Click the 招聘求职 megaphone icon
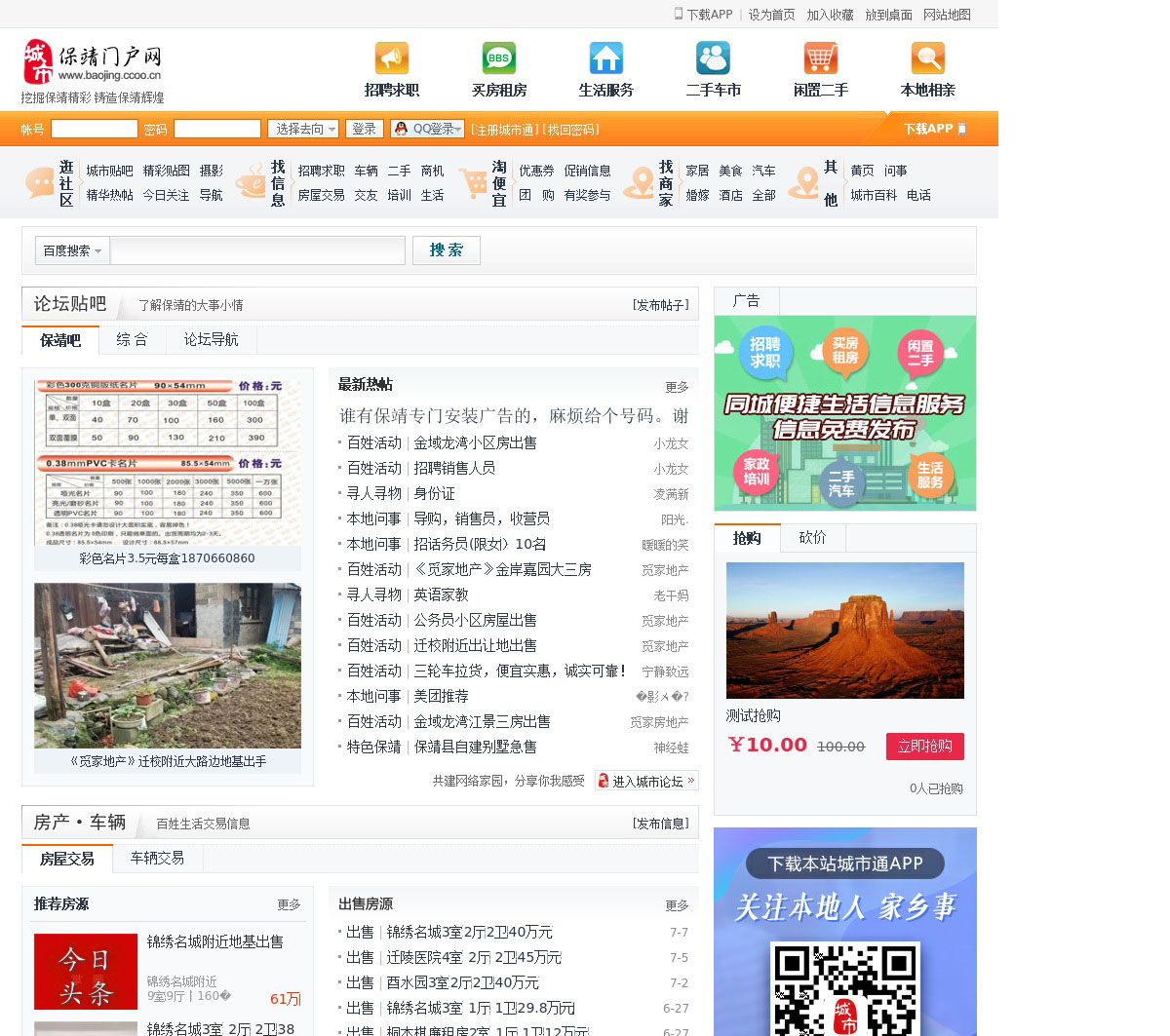The image size is (1170, 1036). [x=392, y=58]
